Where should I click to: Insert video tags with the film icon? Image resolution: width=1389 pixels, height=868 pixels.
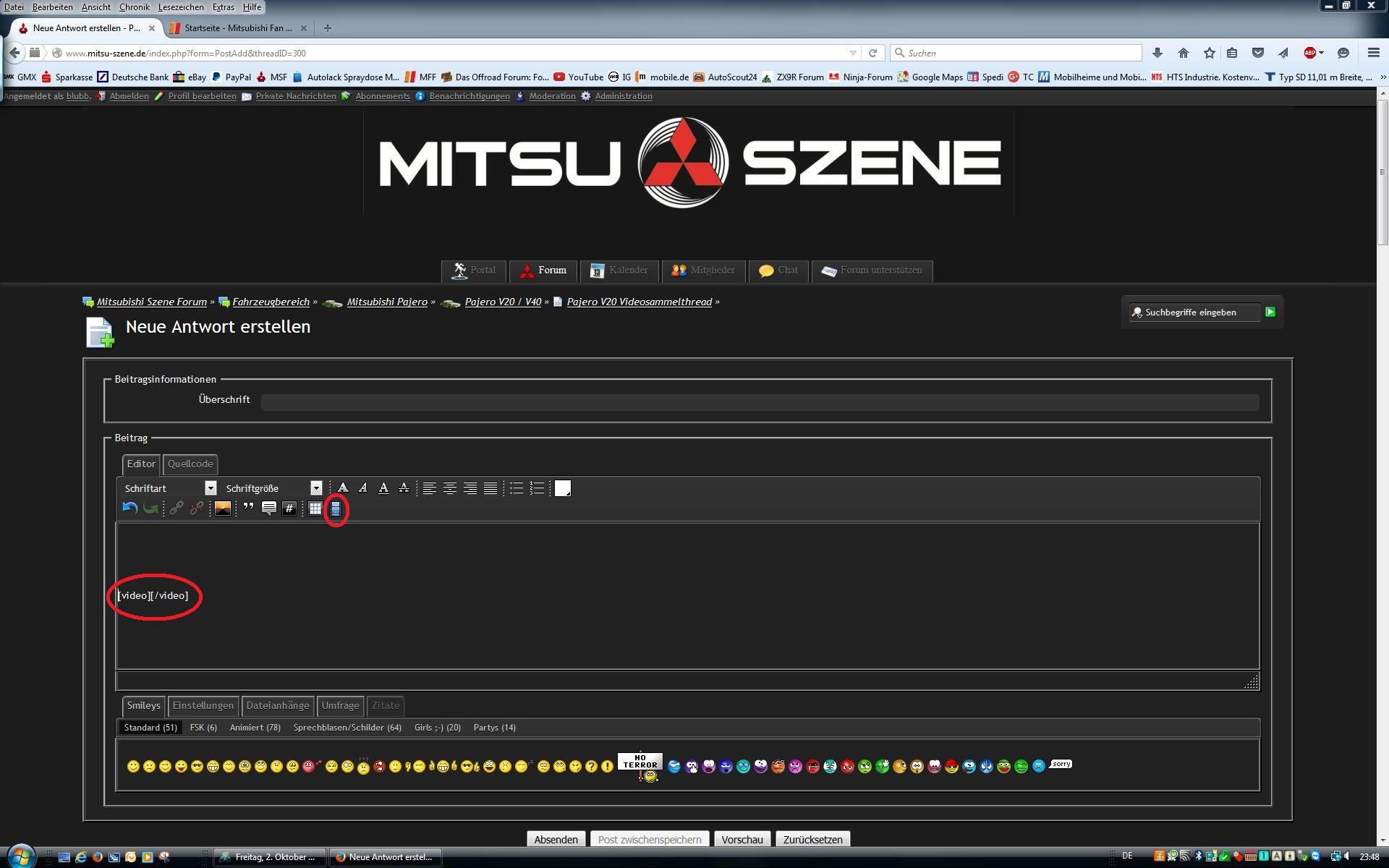pyautogui.click(x=335, y=509)
